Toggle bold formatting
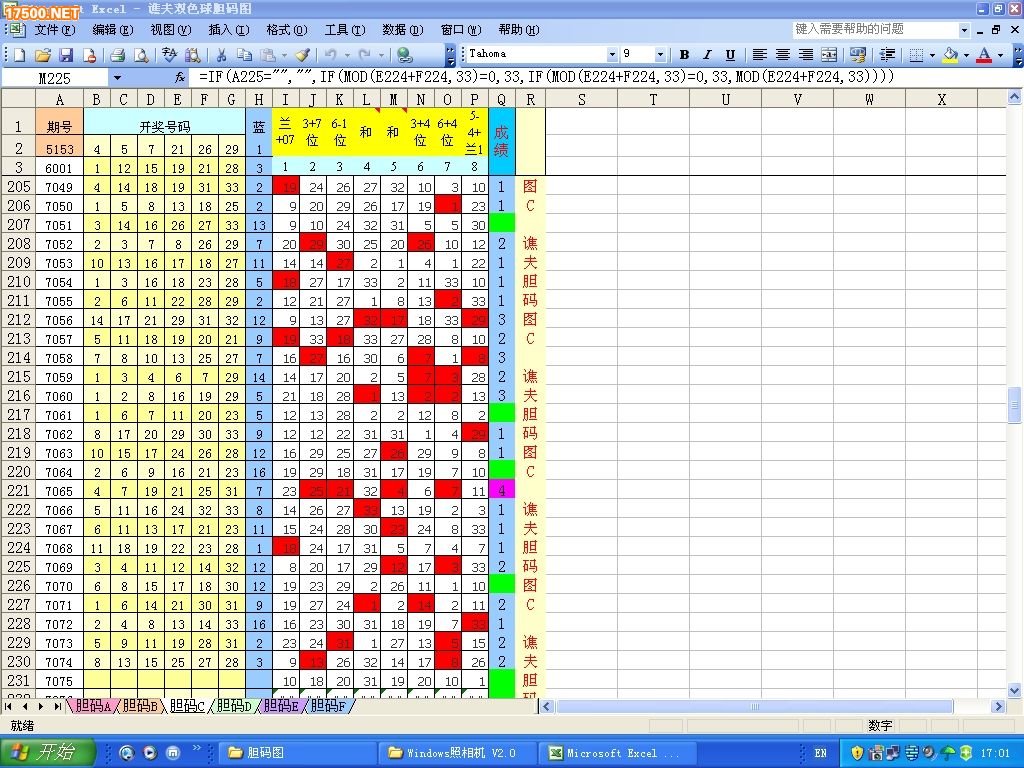This screenshot has width=1024, height=768. click(x=684, y=55)
